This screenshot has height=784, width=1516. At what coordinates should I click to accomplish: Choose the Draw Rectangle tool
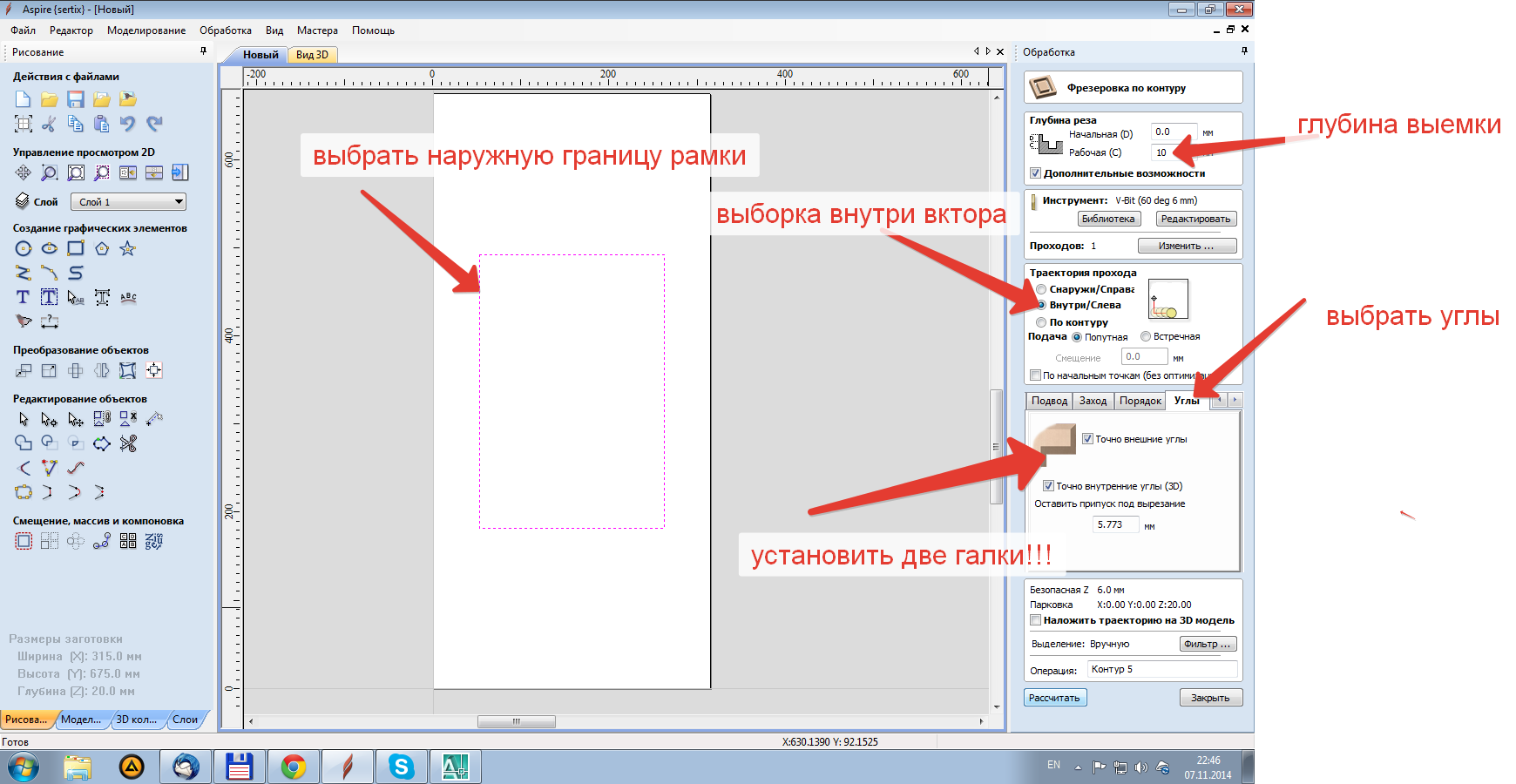coord(76,248)
